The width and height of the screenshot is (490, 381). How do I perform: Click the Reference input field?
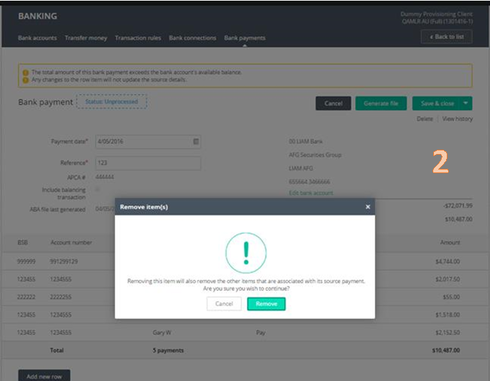pyautogui.click(x=148, y=163)
